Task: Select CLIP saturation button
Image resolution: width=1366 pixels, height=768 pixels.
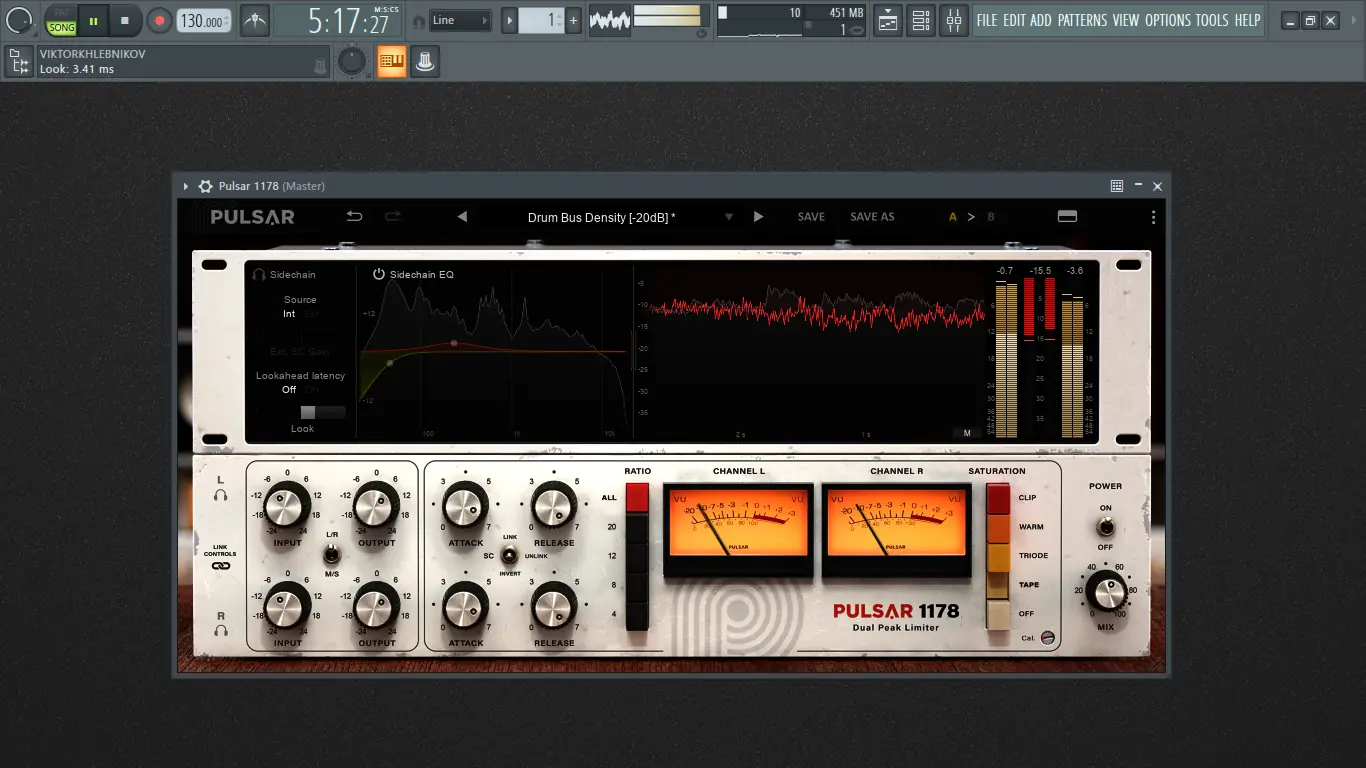Action: [998, 498]
